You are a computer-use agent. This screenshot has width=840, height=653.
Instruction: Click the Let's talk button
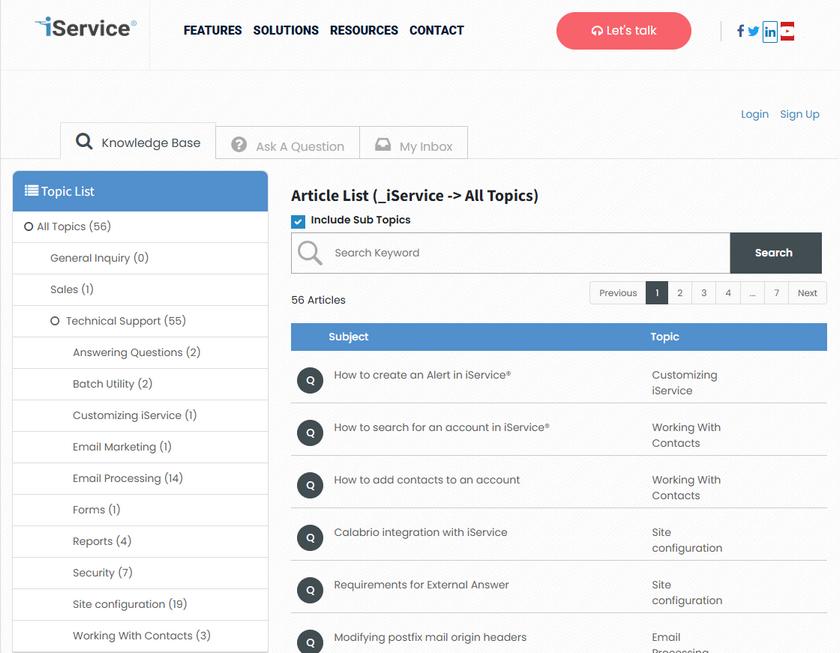pyautogui.click(x=624, y=31)
